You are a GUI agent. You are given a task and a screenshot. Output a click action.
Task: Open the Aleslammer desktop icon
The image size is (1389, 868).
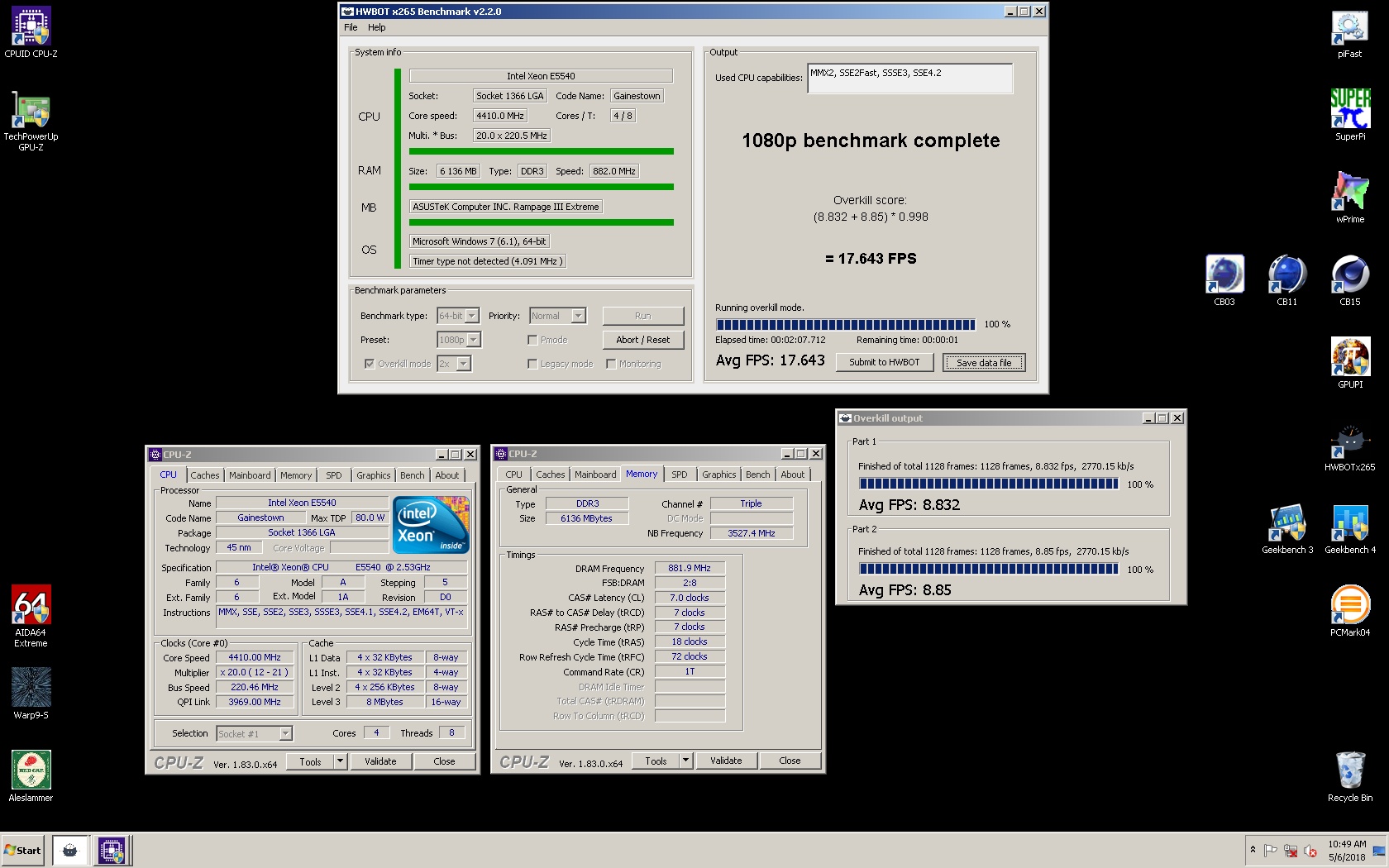pyautogui.click(x=31, y=777)
